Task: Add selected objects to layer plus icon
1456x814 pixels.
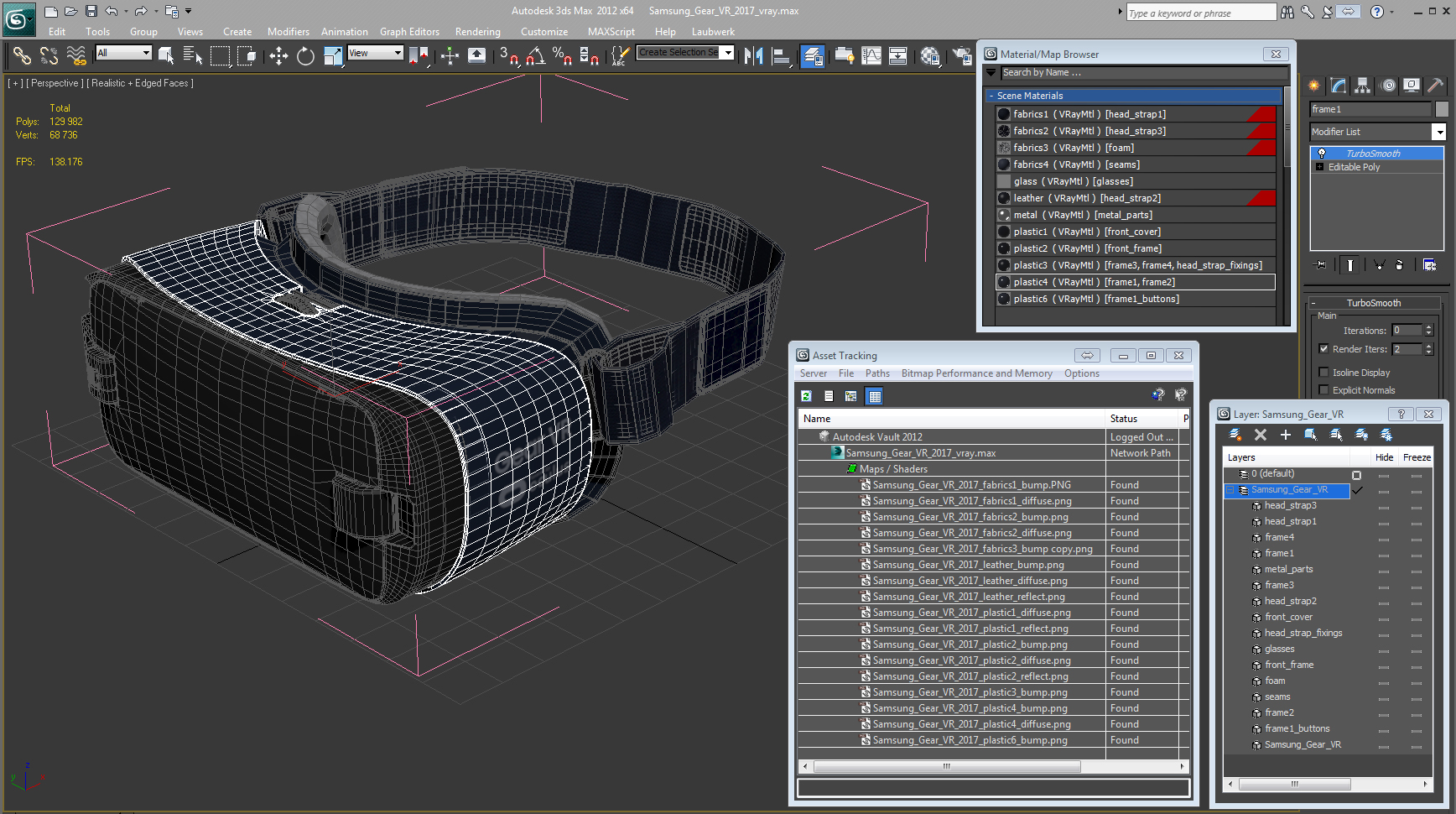Action: (1286, 435)
